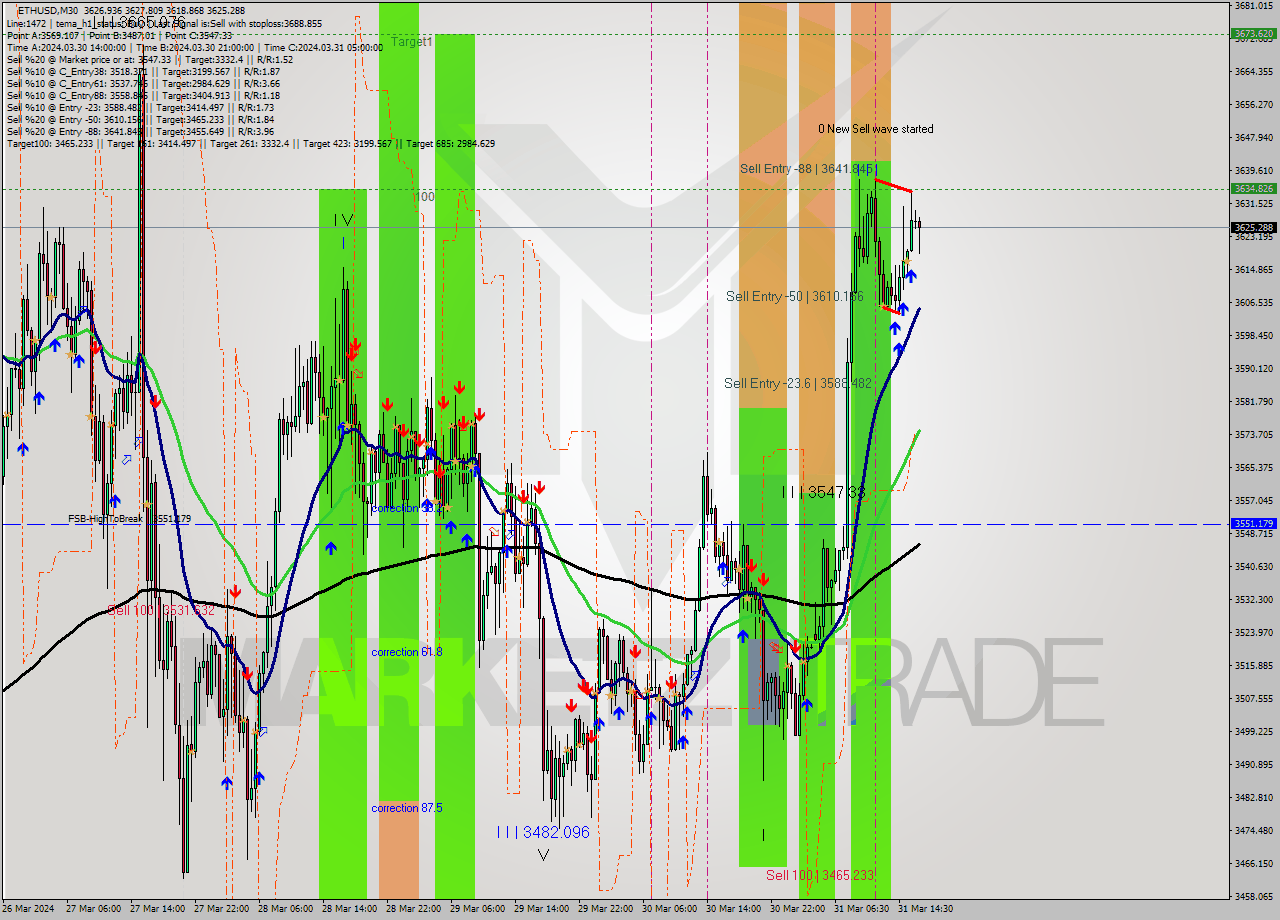
Task: Select the "Target1" label
Action: (412, 42)
